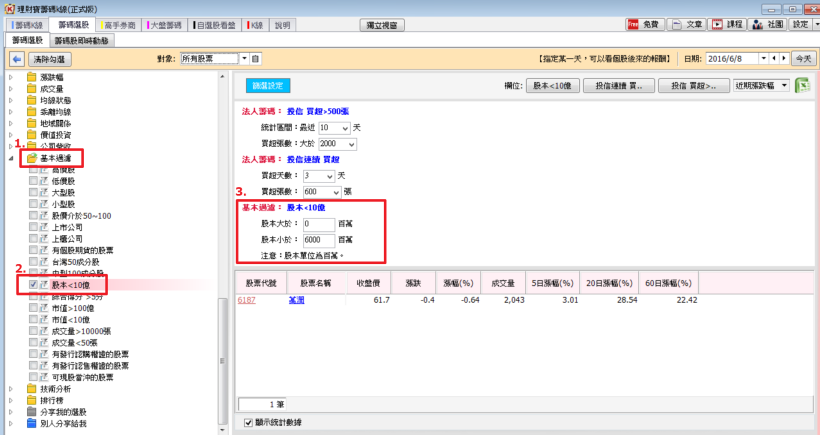Screen dimensions: 820x435
Task: Switch to the 高手券商 tab
Action: point(119,25)
